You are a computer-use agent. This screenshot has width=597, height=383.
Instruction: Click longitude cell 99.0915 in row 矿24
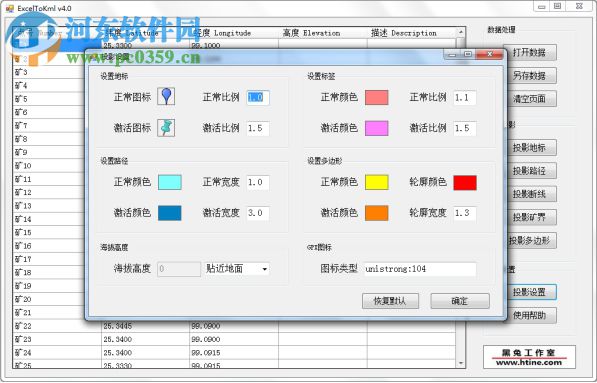(x=234, y=353)
